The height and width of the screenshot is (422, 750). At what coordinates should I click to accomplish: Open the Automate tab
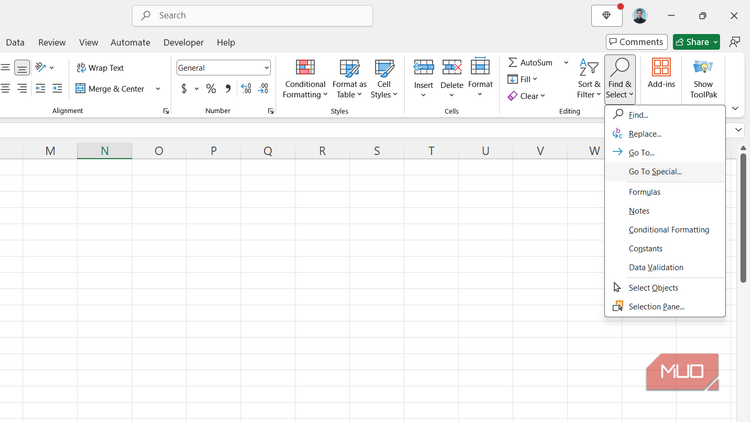tap(130, 43)
